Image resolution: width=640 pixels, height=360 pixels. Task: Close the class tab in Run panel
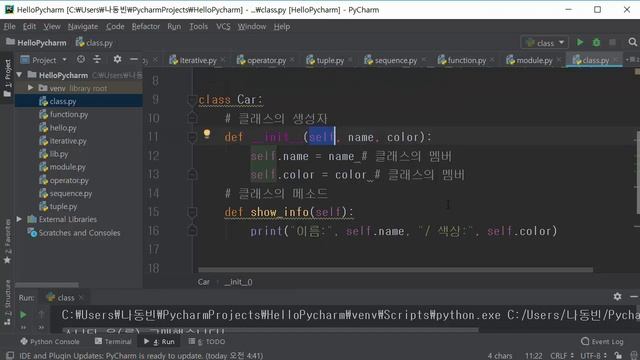point(81,298)
